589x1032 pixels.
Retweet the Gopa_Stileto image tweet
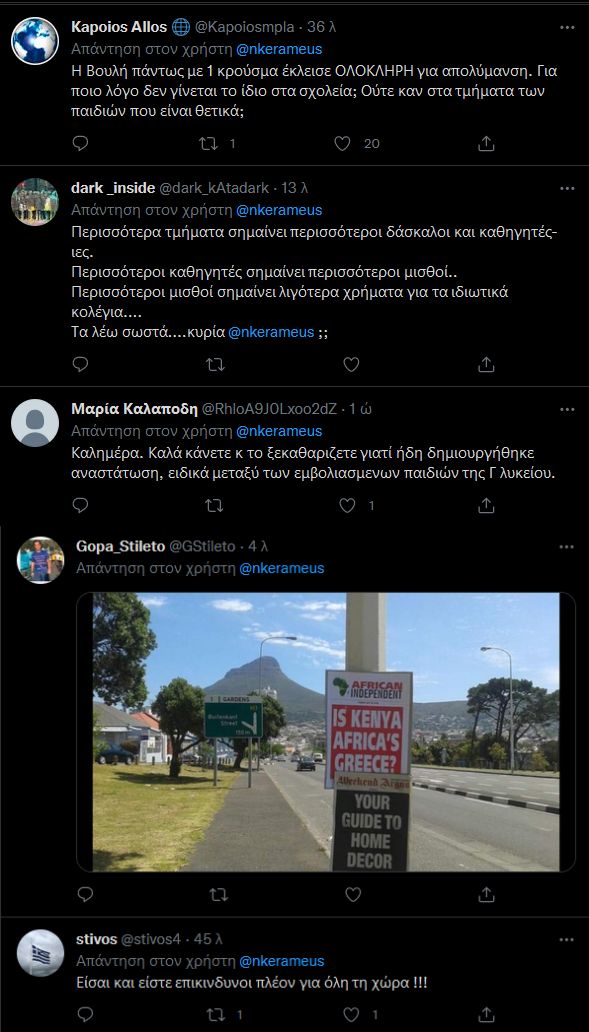click(219, 894)
